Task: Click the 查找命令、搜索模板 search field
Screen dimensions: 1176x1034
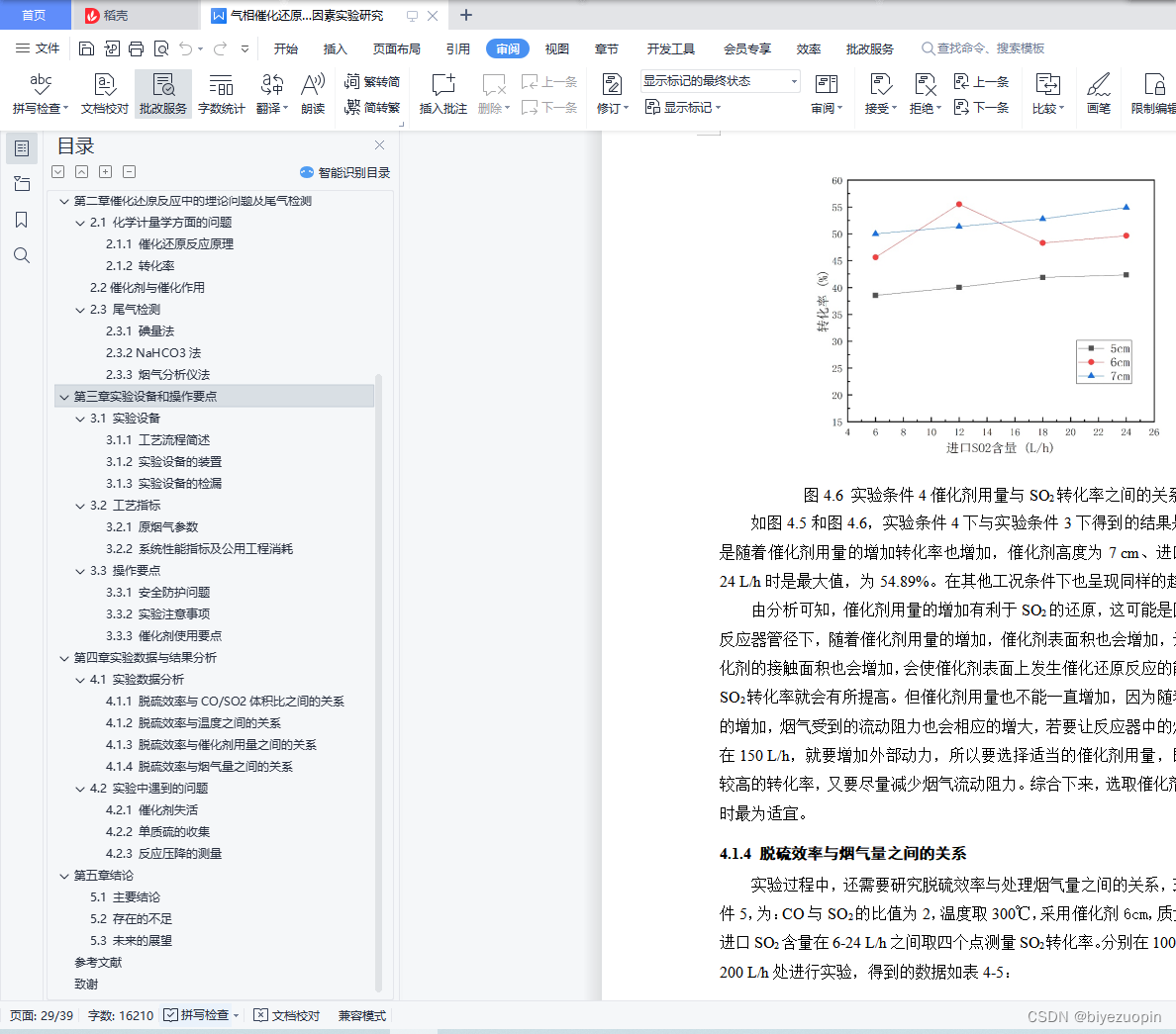Action: click(x=983, y=48)
